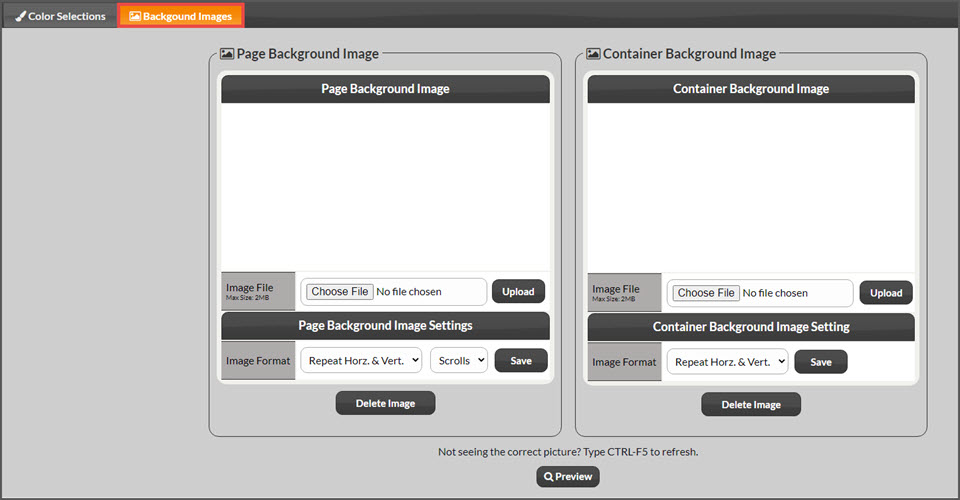Viewport: 960px width, 500px height.
Task: Open Container Image Format repeat dropdown
Action: (x=727, y=362)
